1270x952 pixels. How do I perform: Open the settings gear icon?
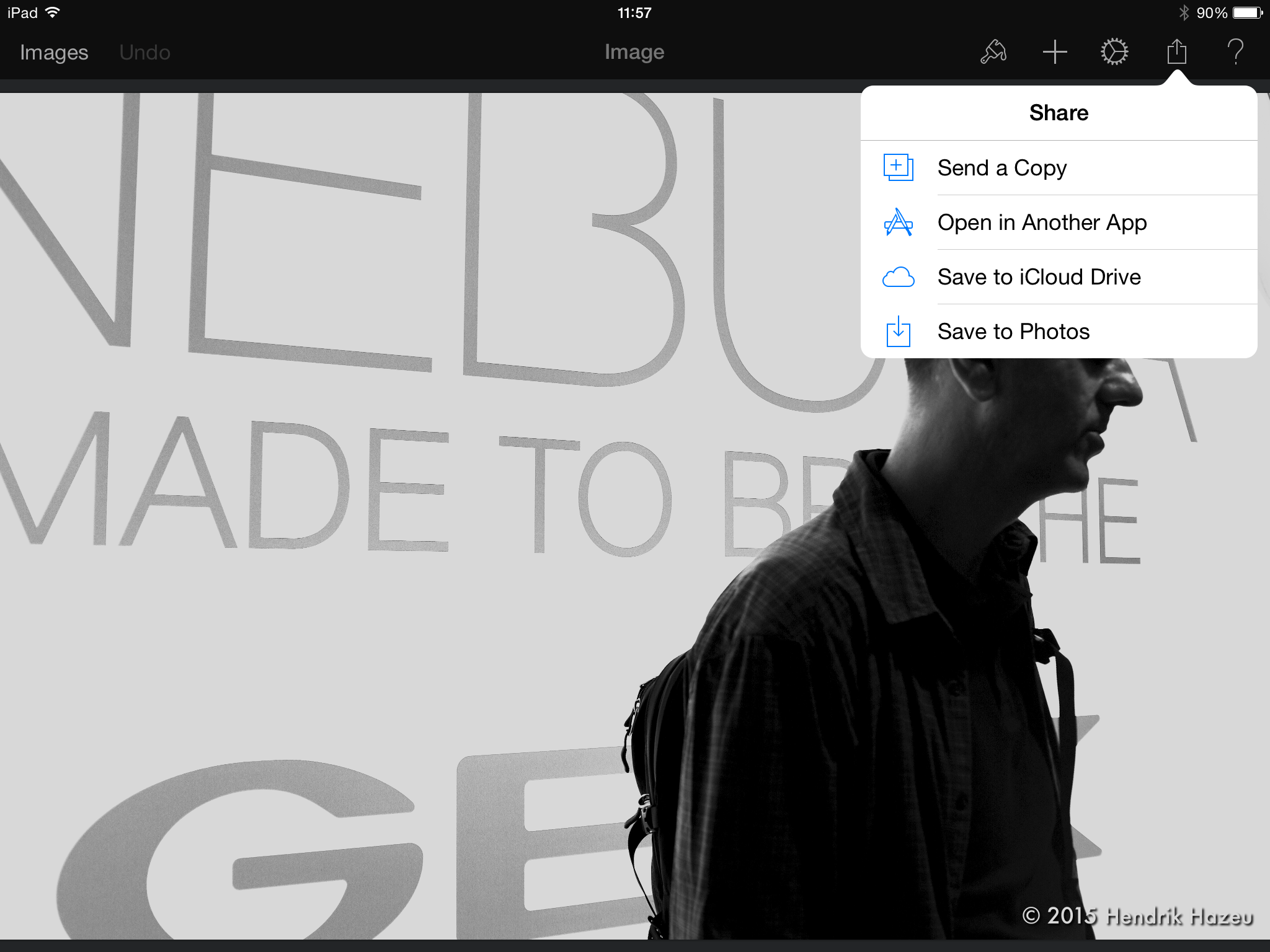(x=1114, y=52)
